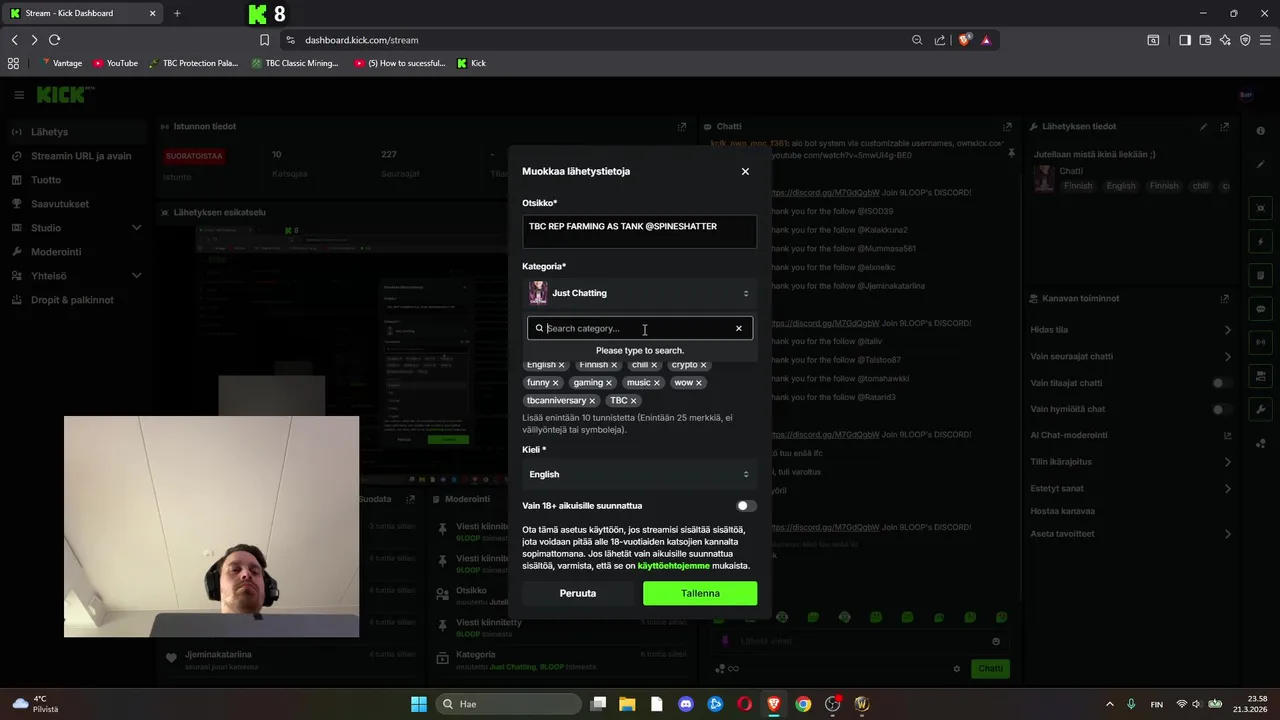Remove the wow tag
Viewport: 1280px width, 720px height.
[698, 383]
